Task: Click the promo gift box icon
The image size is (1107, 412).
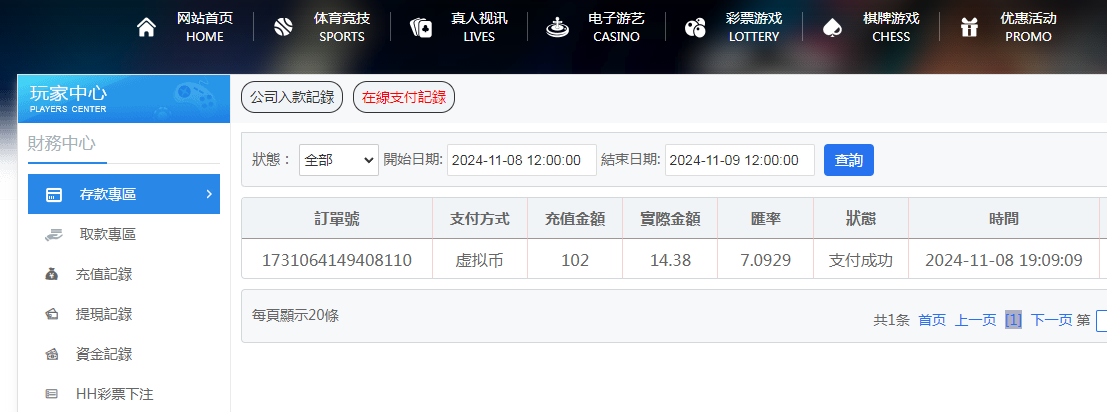Action: click(x=968, y=27)
